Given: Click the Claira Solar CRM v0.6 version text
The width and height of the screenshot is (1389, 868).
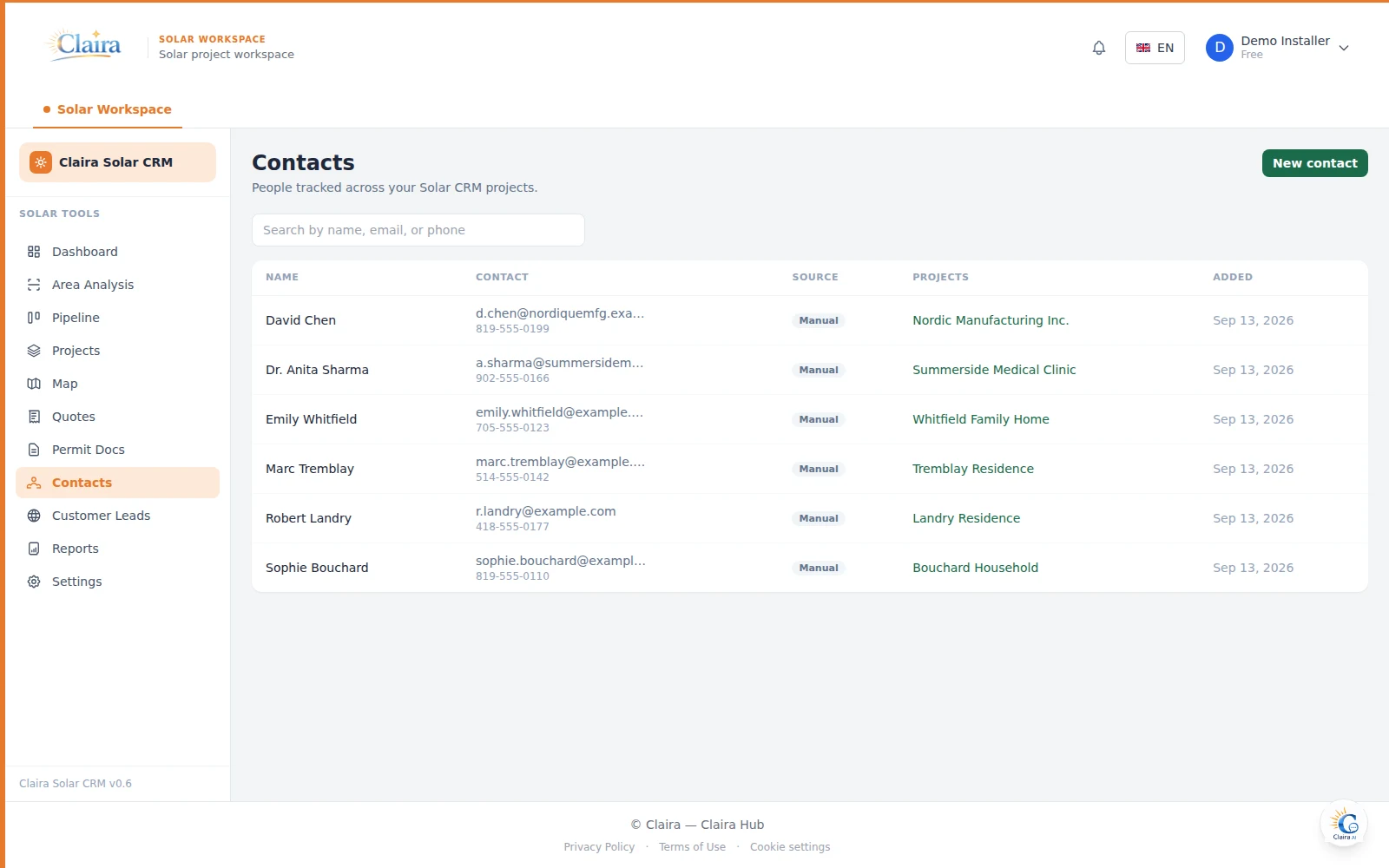Looking at the screenshot, I should click(x=76, y=784).
